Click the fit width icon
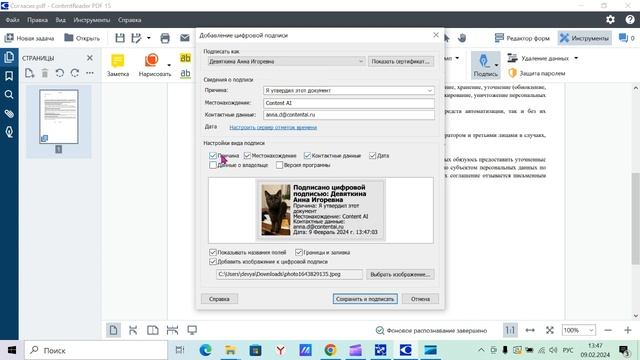This screenshot has height=360, width=640. 530,330
